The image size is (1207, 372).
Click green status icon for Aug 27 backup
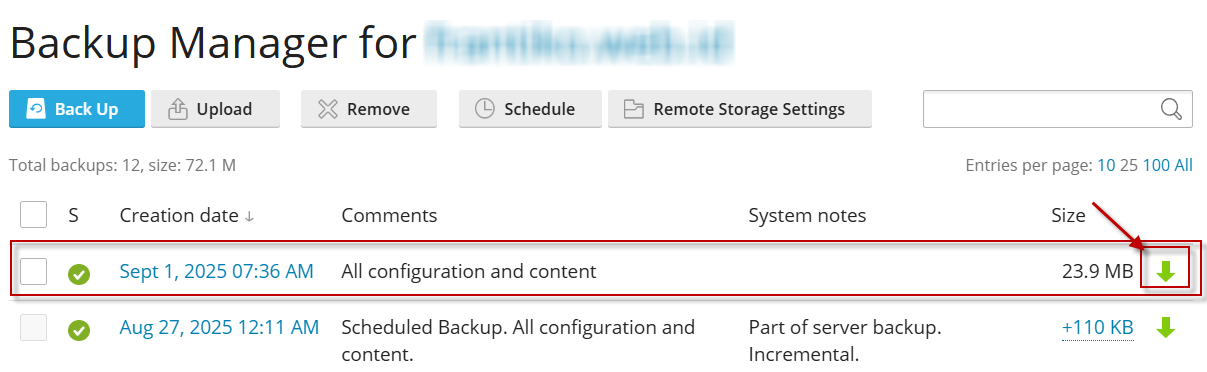click(79, 329)
